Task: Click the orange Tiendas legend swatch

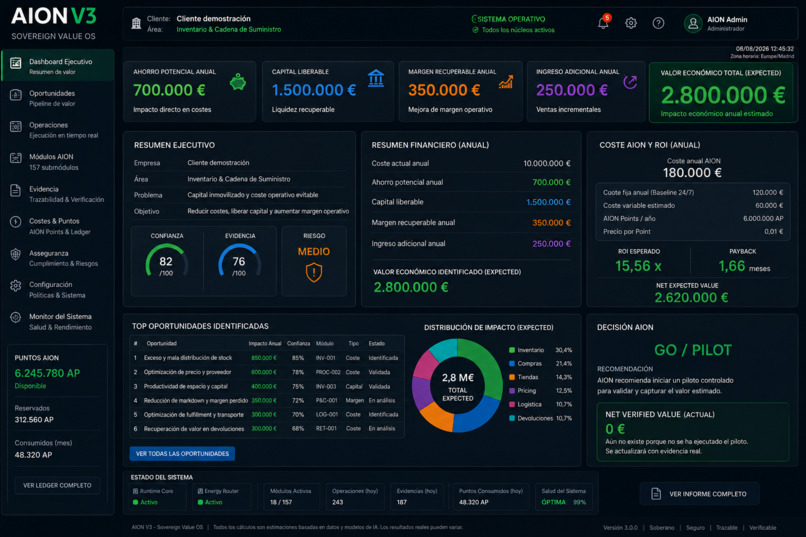Action: coord(512,377)
